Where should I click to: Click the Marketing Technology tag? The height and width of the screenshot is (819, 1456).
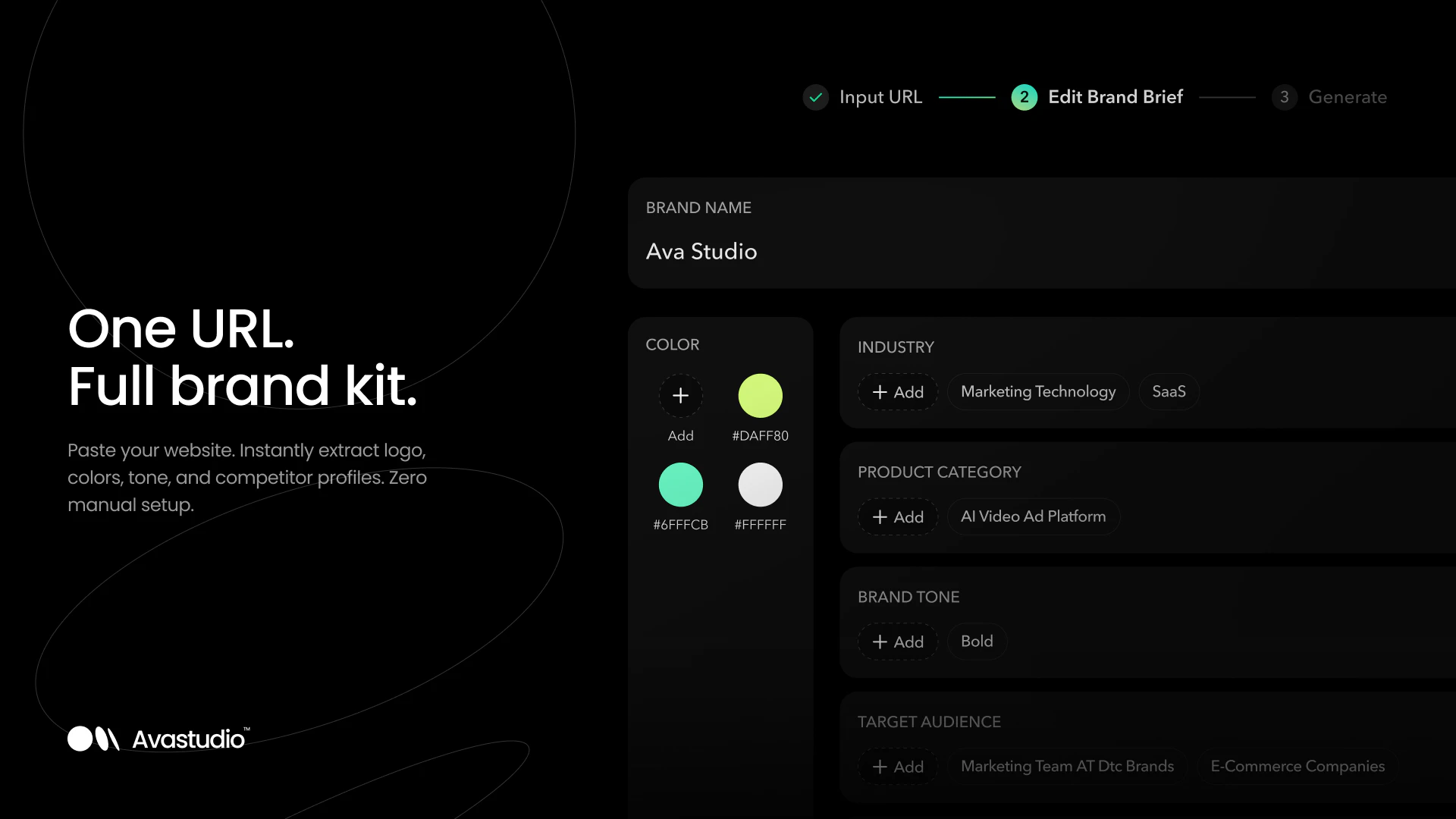click(x=1038, y=392)
